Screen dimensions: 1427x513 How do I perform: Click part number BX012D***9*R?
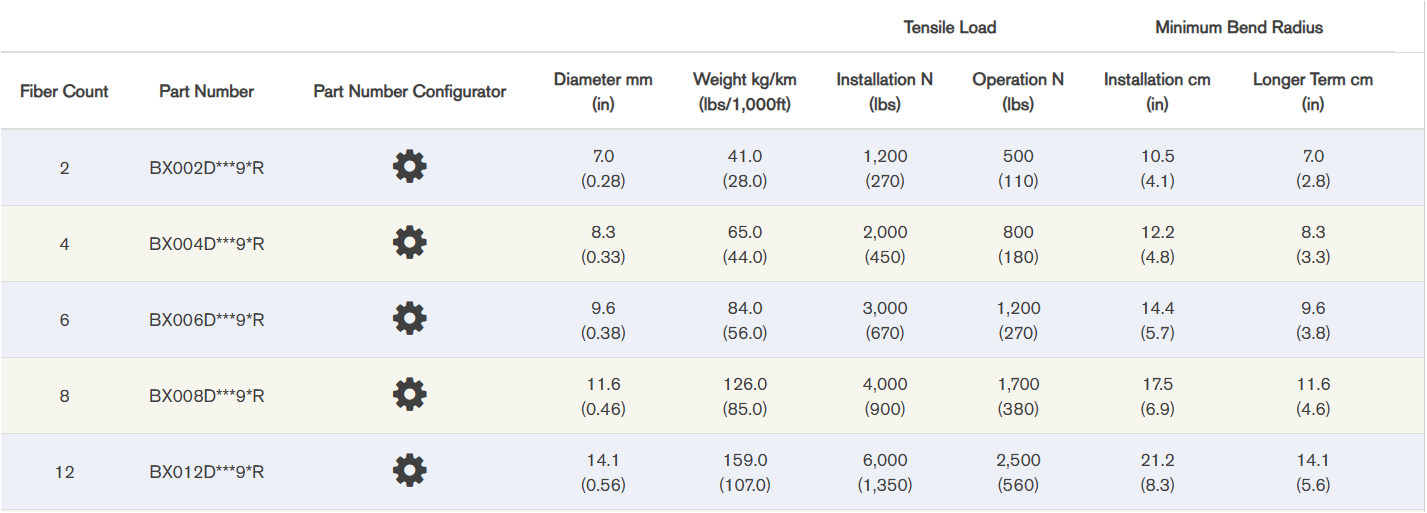pos(207,472)
